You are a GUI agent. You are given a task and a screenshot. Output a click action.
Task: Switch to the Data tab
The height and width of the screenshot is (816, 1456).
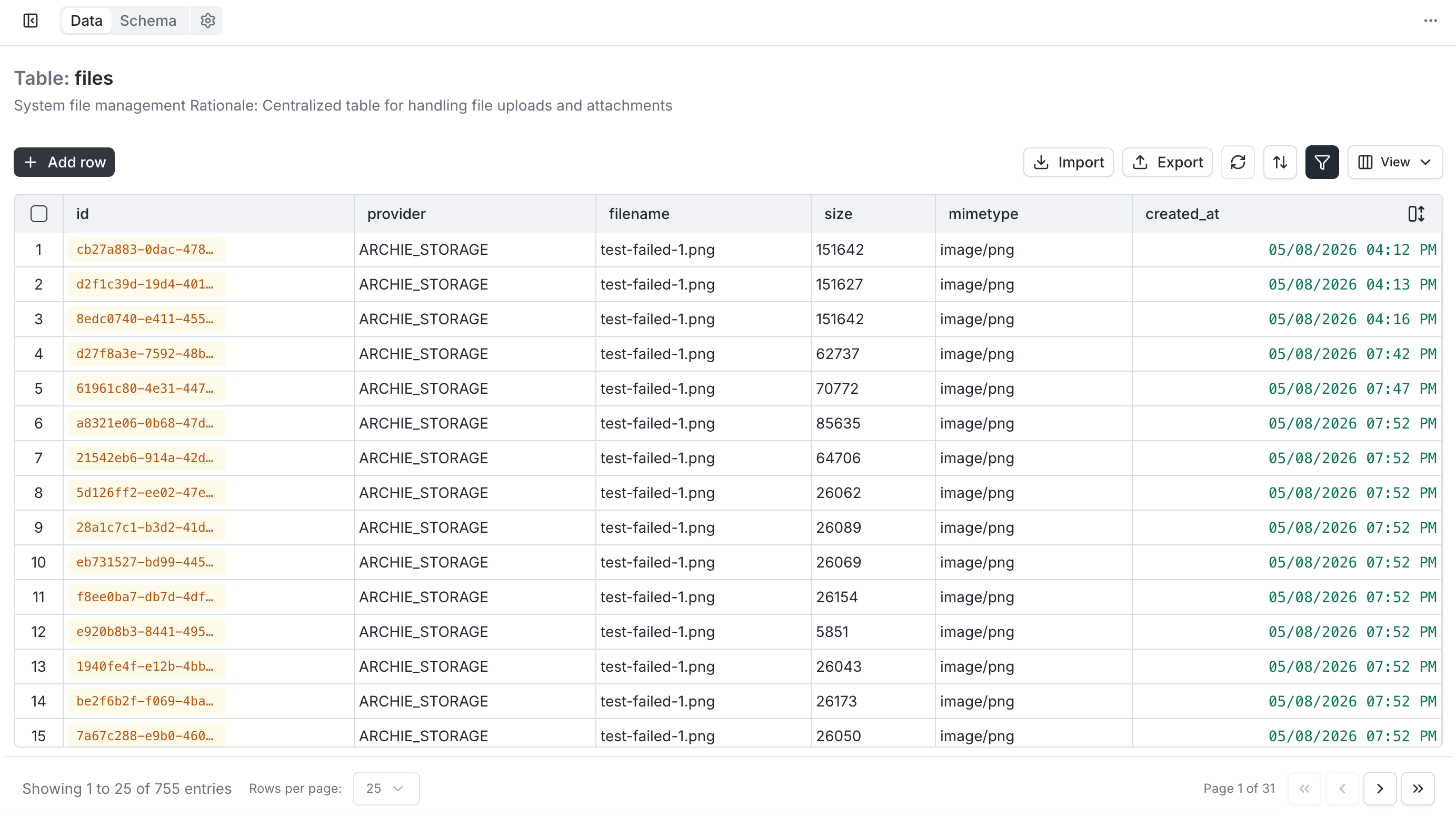86,21
